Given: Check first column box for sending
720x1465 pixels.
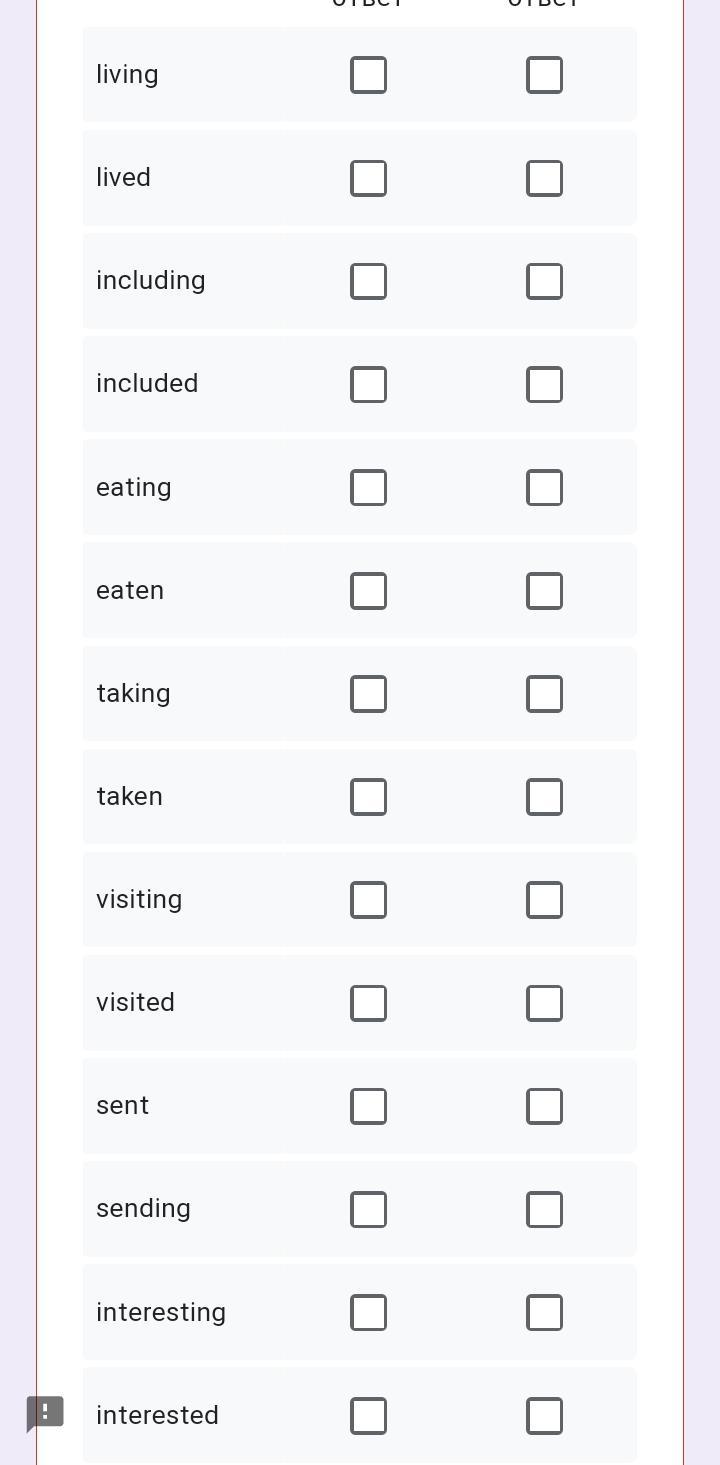Looking at the screenshot, I should [x=368, y=1209].
